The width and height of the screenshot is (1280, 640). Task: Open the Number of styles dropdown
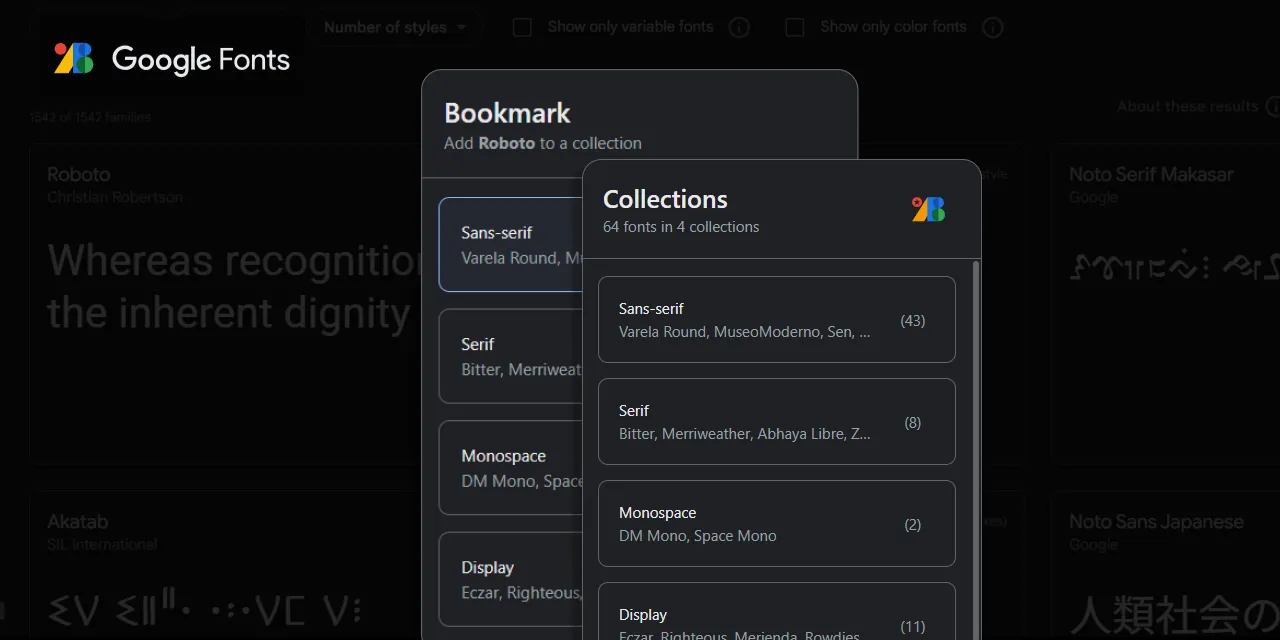[395, 27]
